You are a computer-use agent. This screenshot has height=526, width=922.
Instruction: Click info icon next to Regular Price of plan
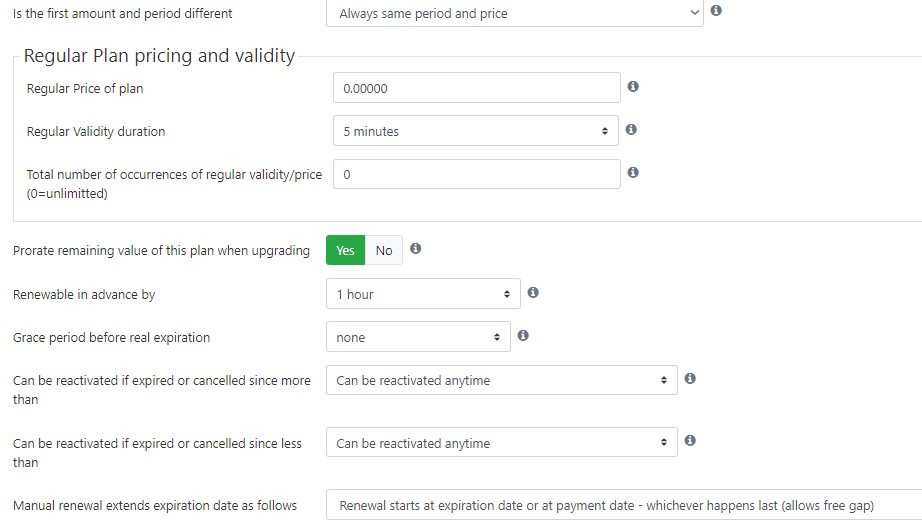pos(633,86)
